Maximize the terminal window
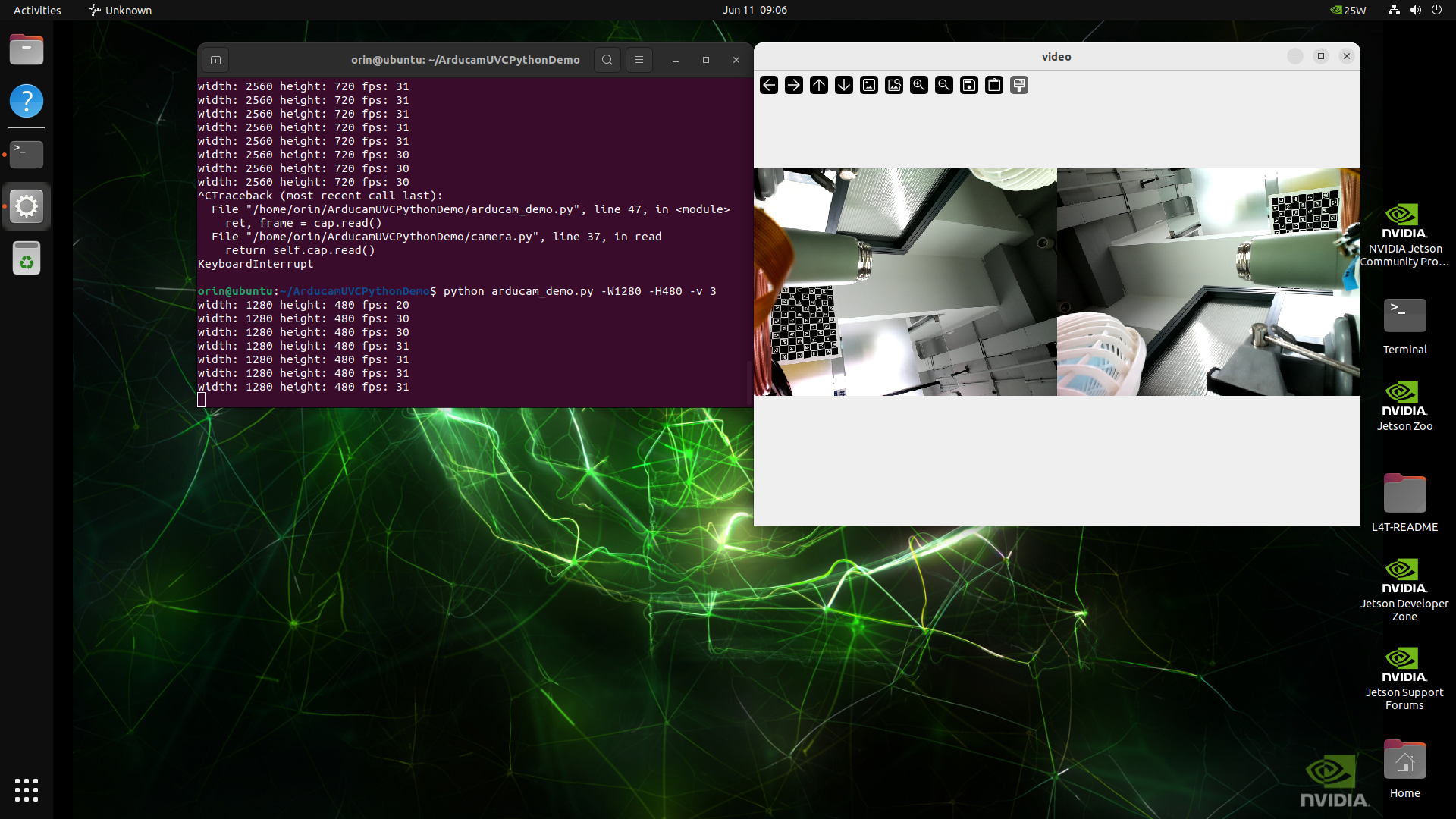The image size is (1456, 819). click(x=706, y=60)
